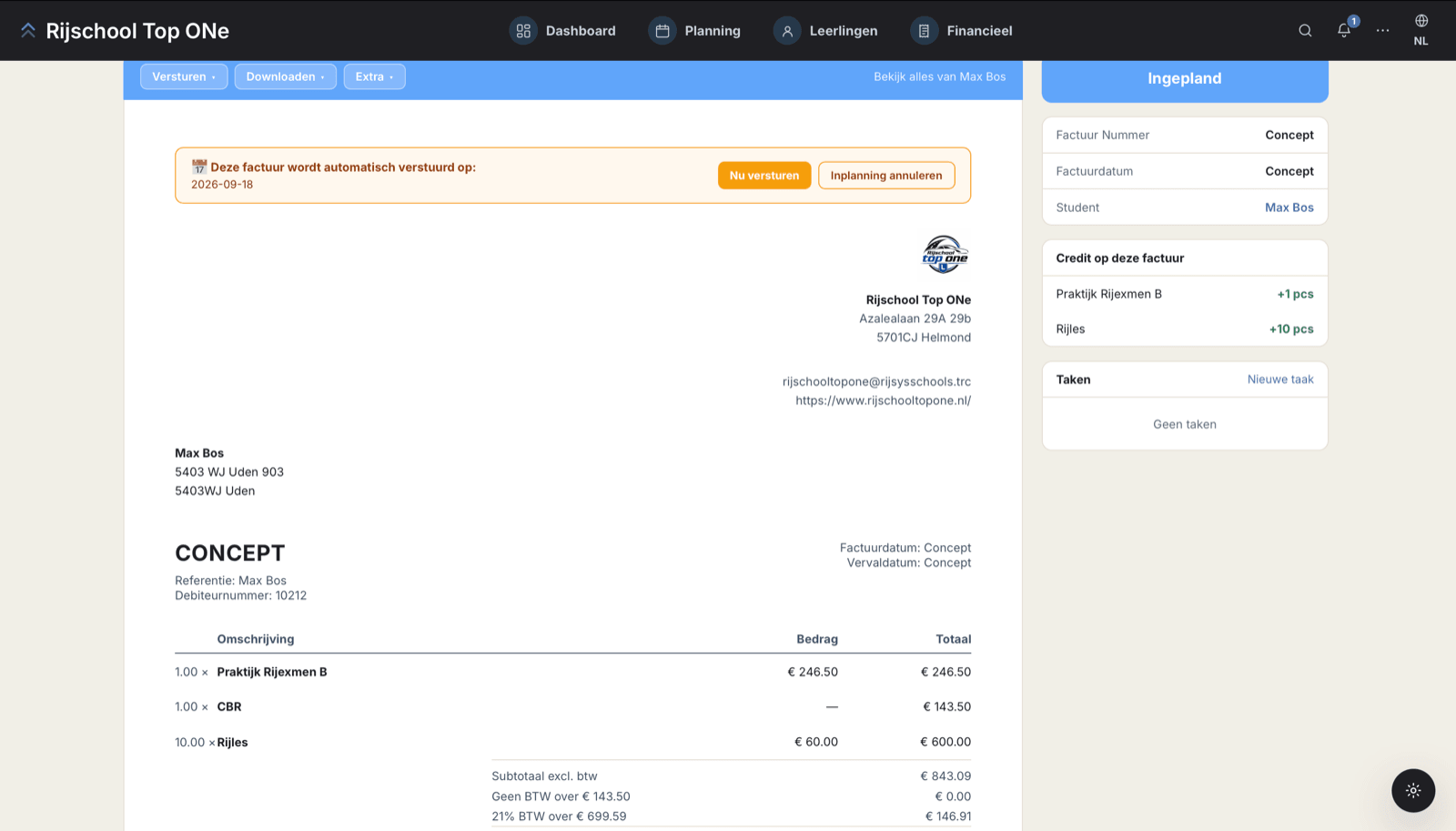This screenshot has height=831, width=1456.
Task: Click Inplanning annuleren button
Action: [x=886, y=176]
